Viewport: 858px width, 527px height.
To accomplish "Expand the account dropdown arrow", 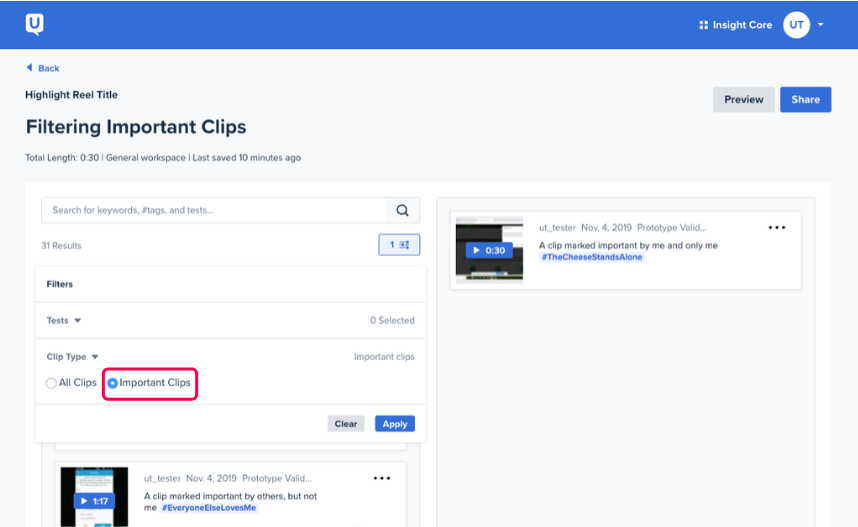I will (x=821, y=25).
